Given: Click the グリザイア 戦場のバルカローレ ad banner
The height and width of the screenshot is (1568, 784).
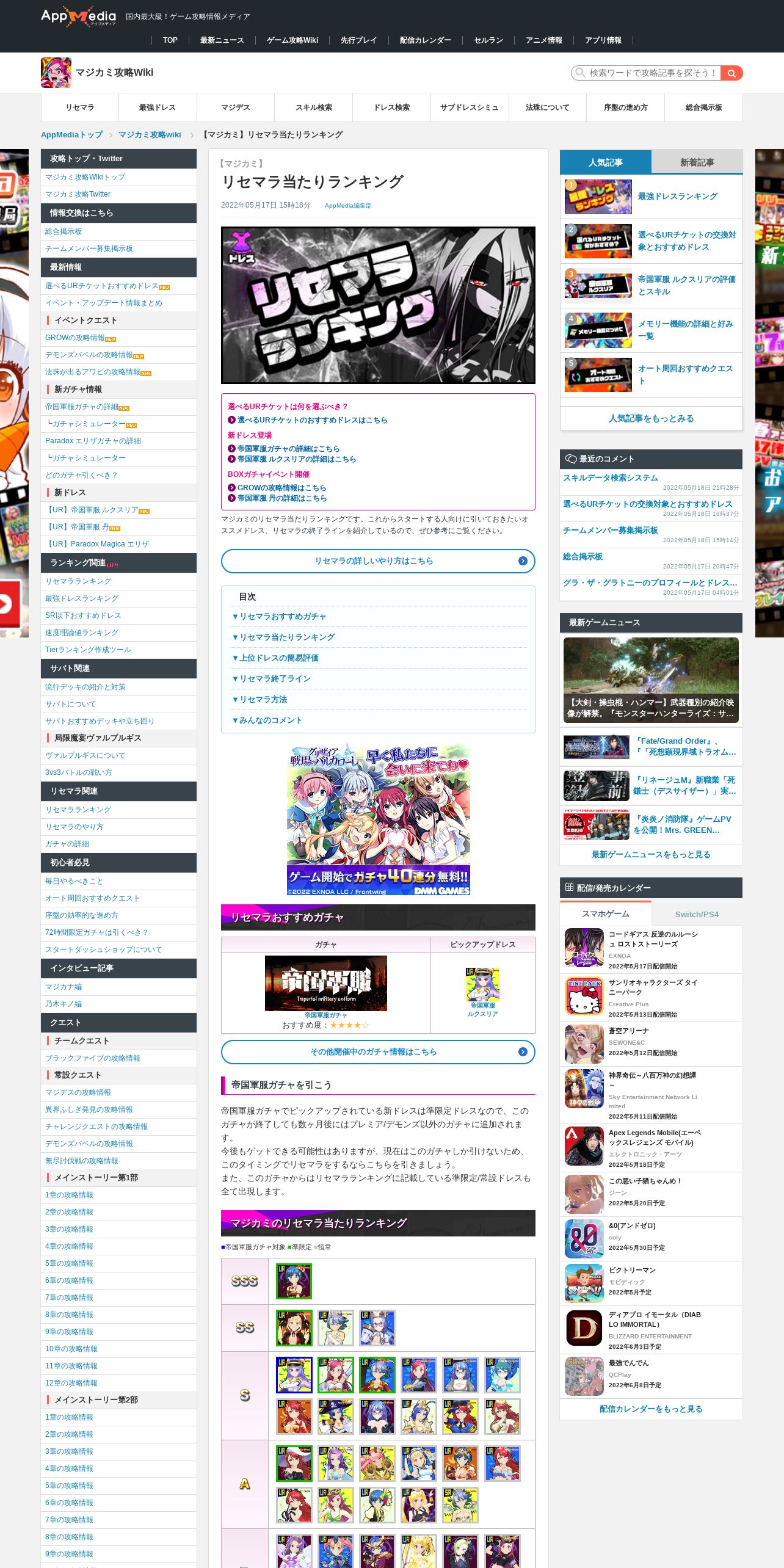Looking at the screenshot, I should point(379,819).
